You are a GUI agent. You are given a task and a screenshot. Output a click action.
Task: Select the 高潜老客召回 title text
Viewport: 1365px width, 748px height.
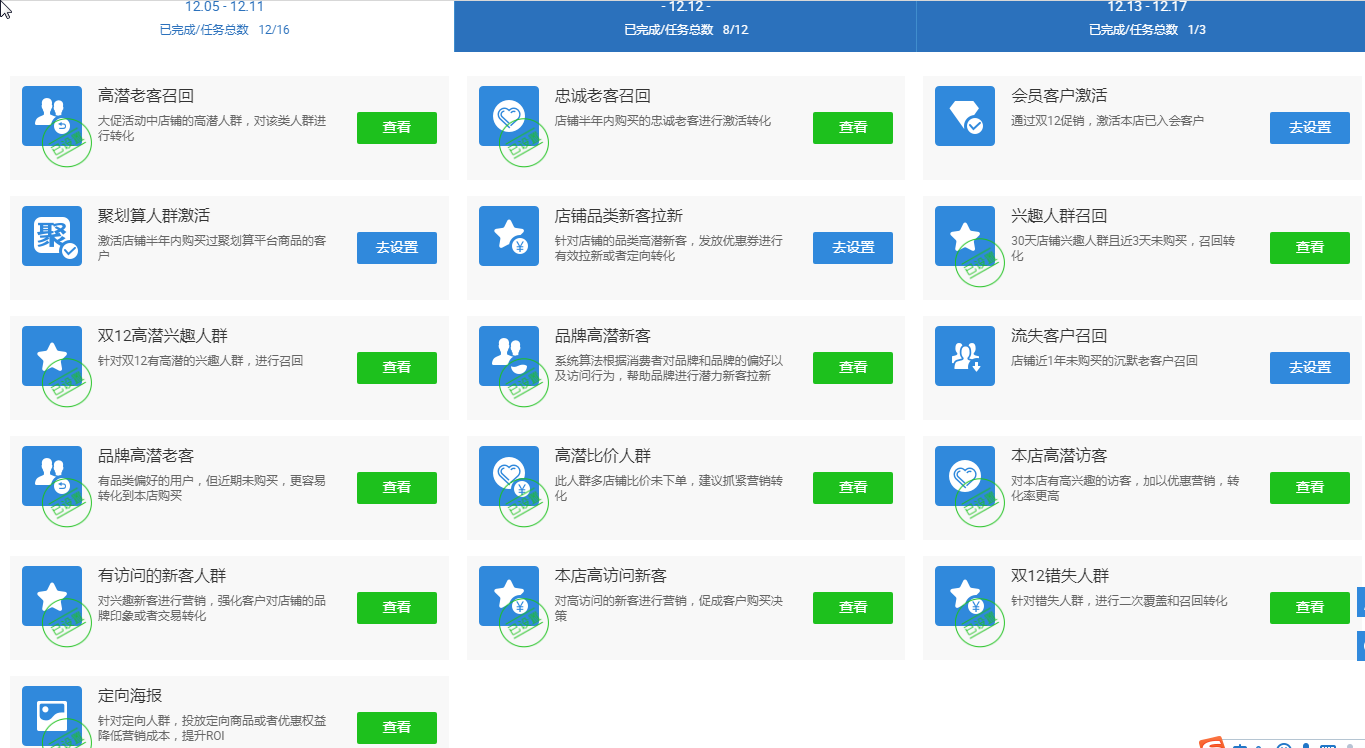(146, 96)
